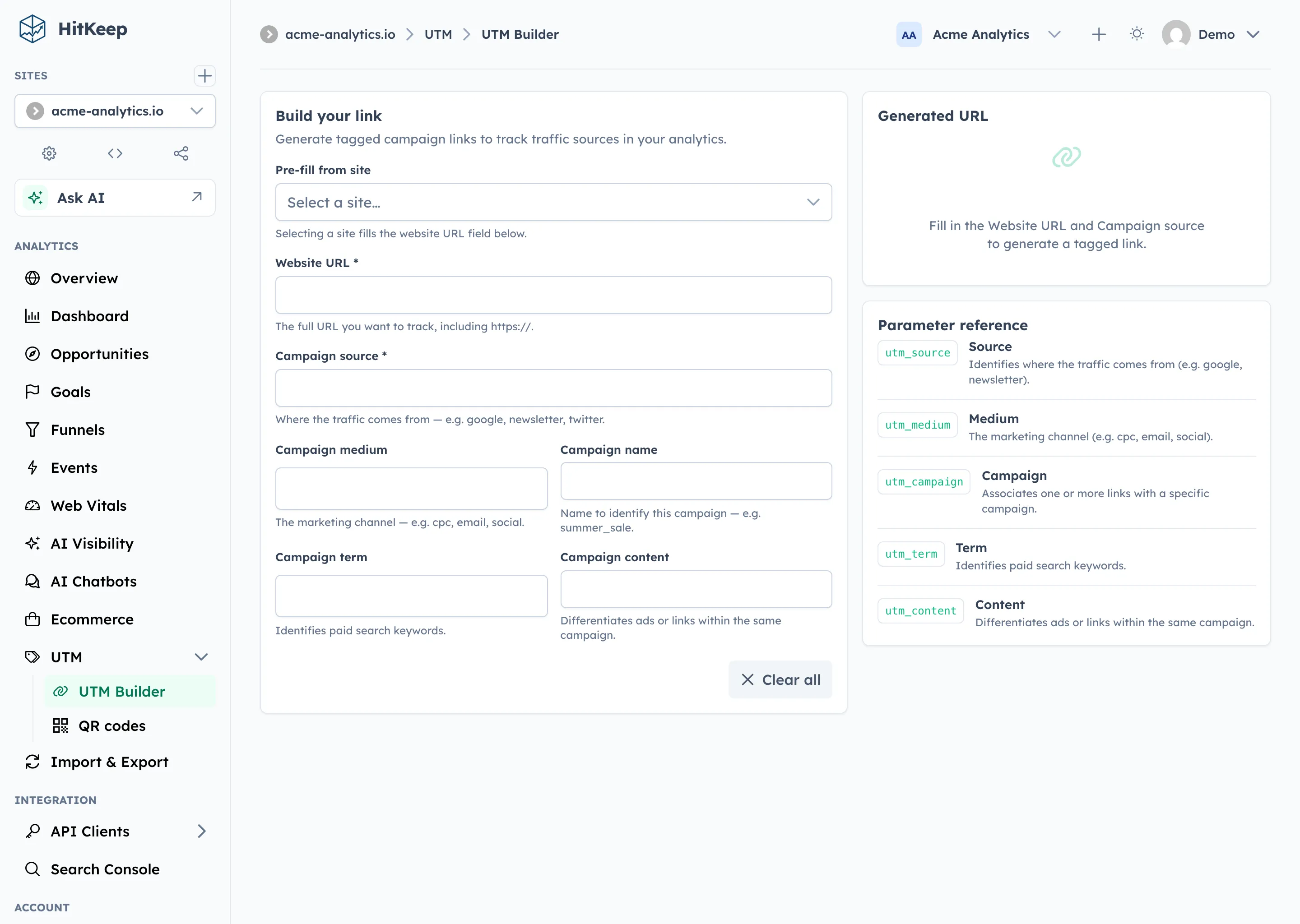Click the QR codes grid icon
Image resolution: width=1300 pixels, height=924 pixels.
(x=60, y=725)
